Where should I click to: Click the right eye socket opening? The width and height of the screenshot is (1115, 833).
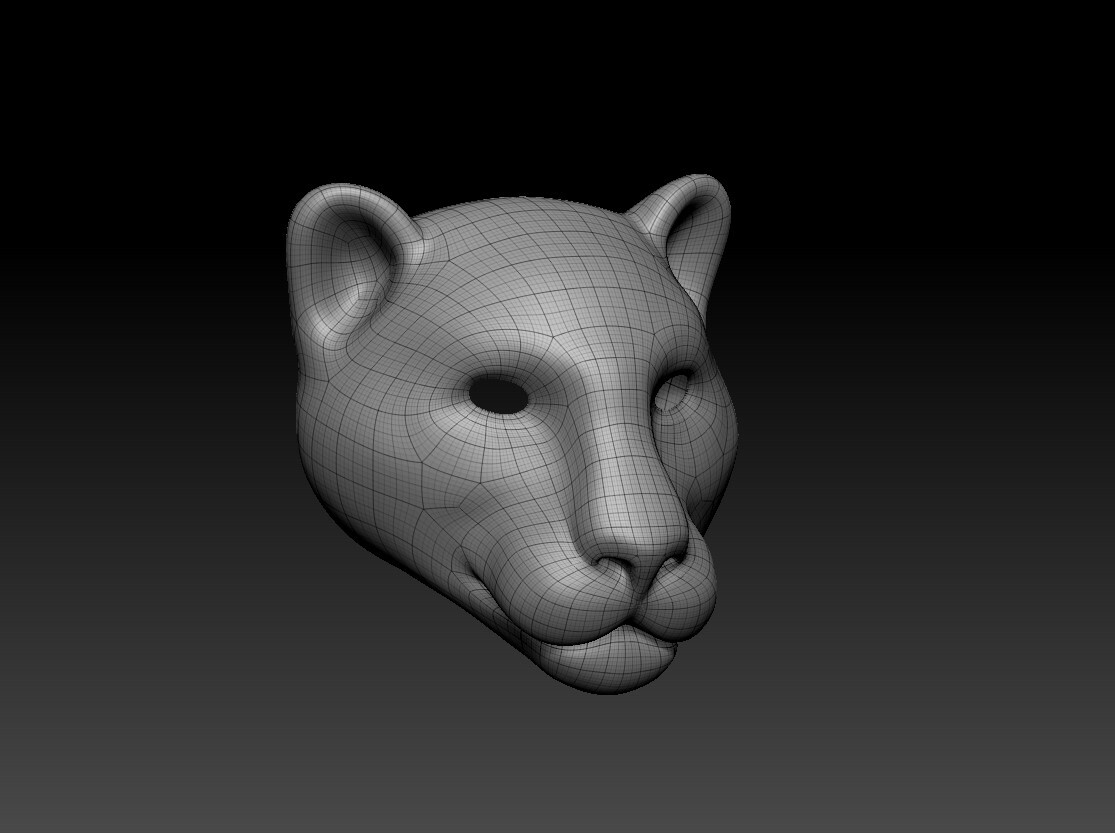(678, 385)
